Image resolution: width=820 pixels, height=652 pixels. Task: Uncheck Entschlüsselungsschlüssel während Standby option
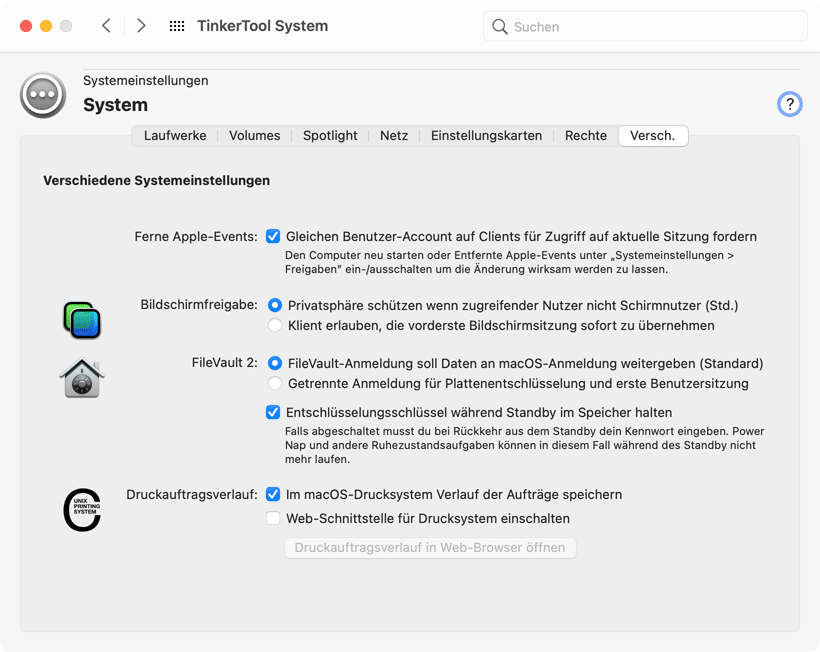273,413
